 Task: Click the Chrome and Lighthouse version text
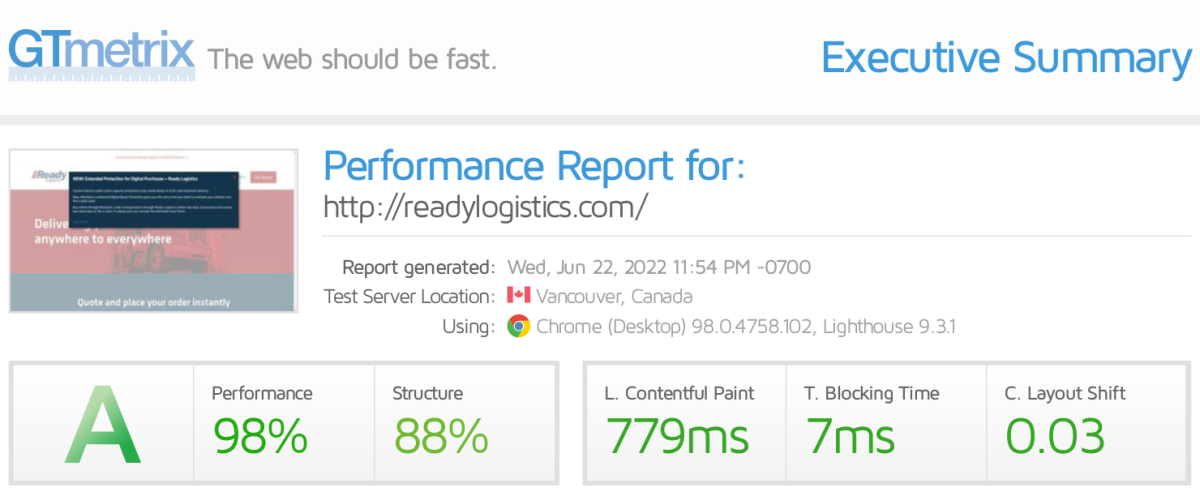tap(746, 327)
